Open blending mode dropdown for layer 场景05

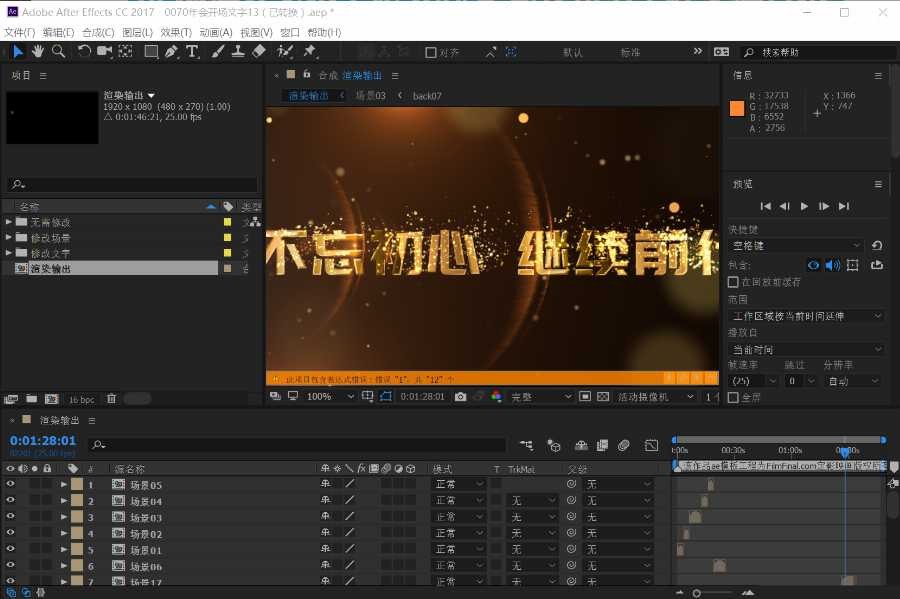(x=460, y=484)
